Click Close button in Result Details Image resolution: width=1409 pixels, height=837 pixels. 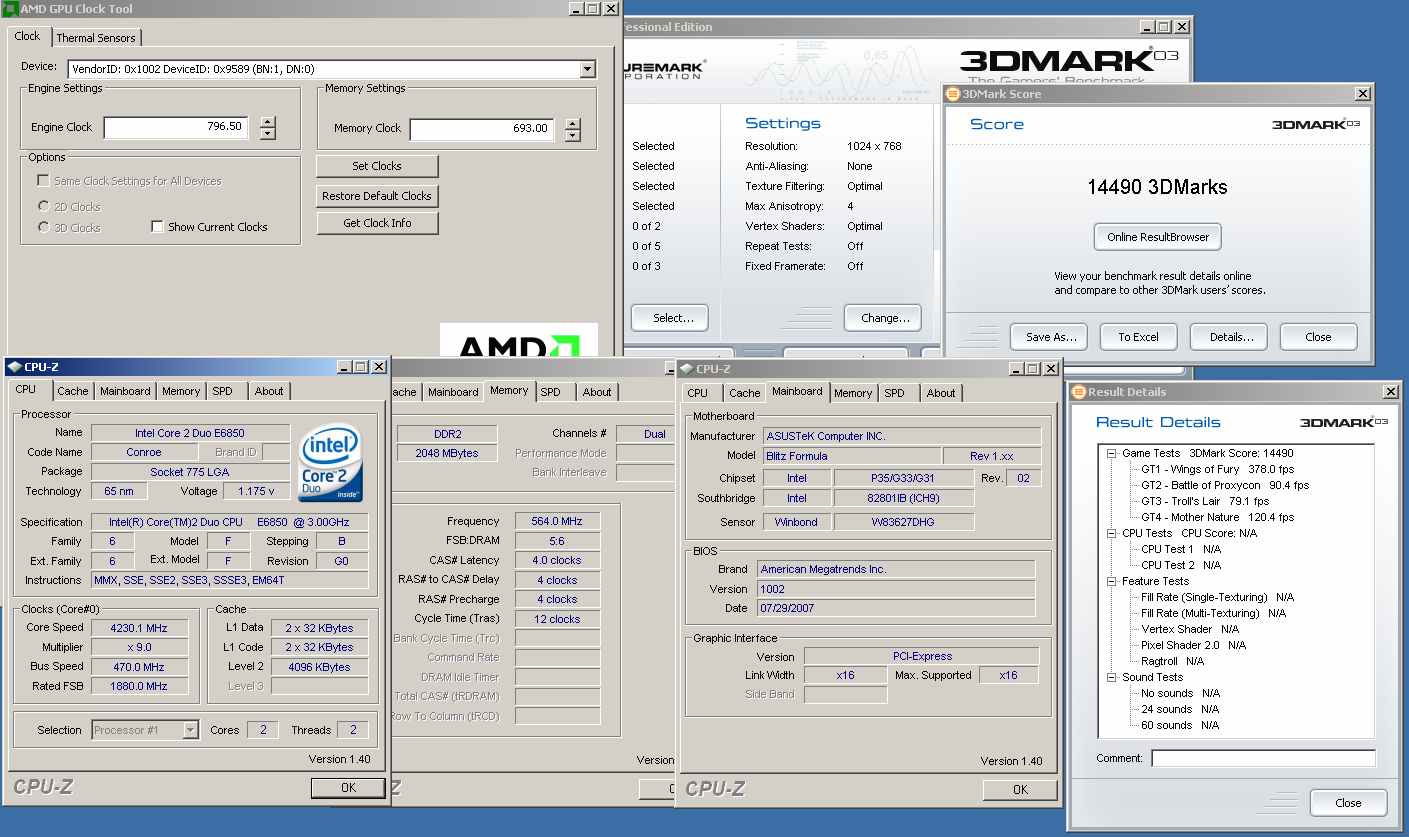point(1348,803)
